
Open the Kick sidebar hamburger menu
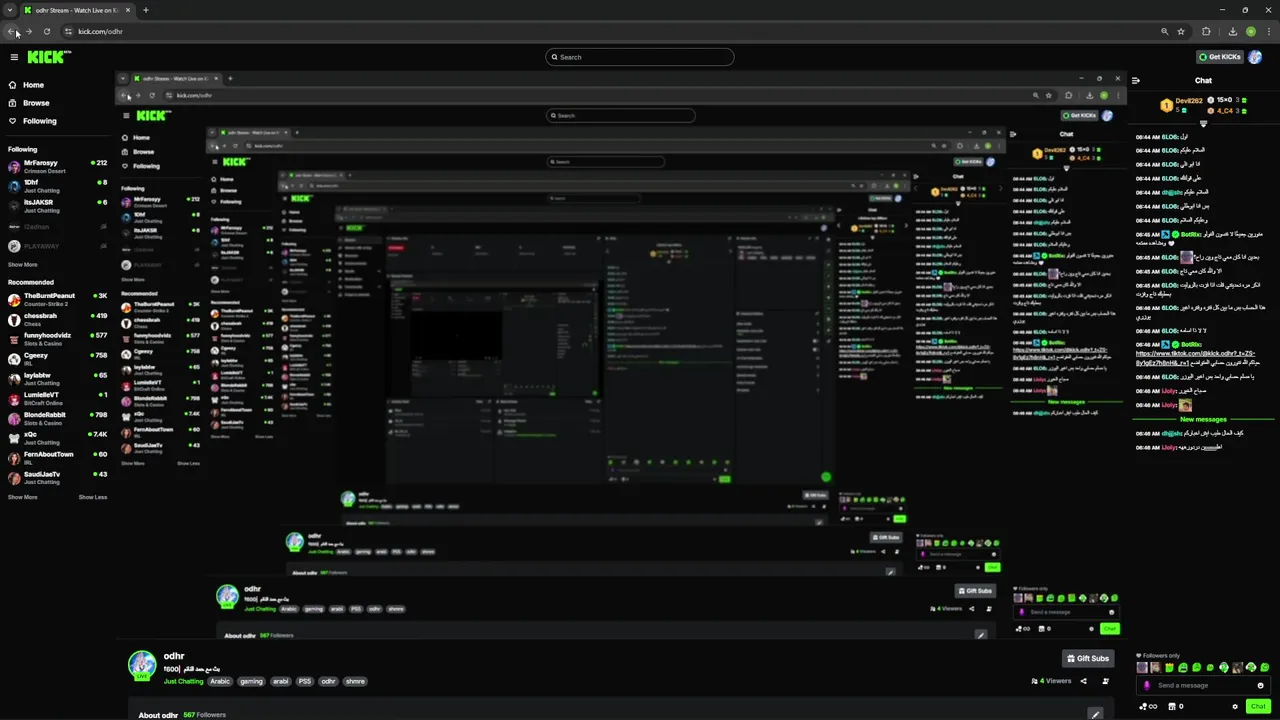14,57
